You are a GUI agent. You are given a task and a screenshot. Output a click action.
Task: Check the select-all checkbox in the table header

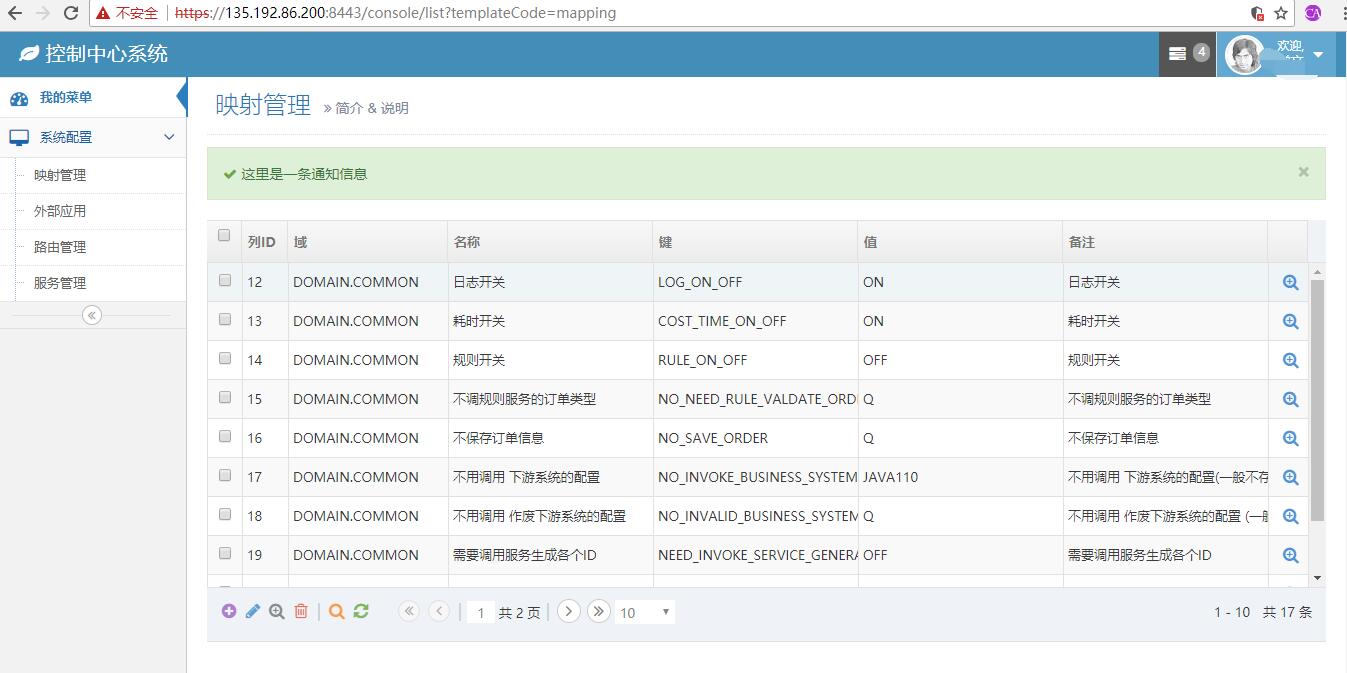[224, 236]
